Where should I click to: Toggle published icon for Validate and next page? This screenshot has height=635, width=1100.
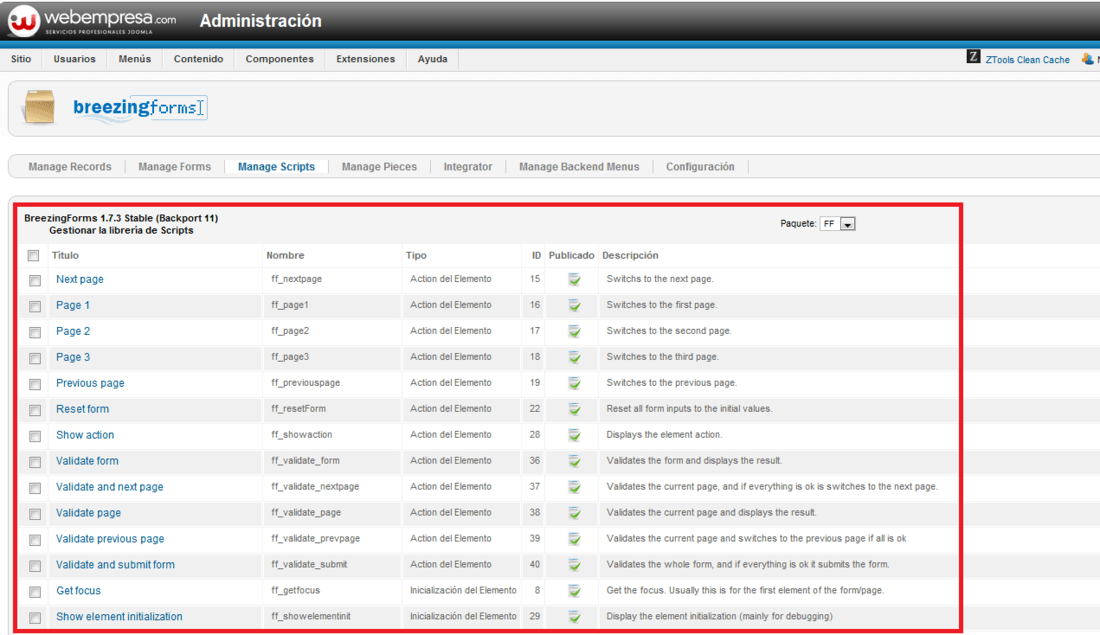(575, 487)
